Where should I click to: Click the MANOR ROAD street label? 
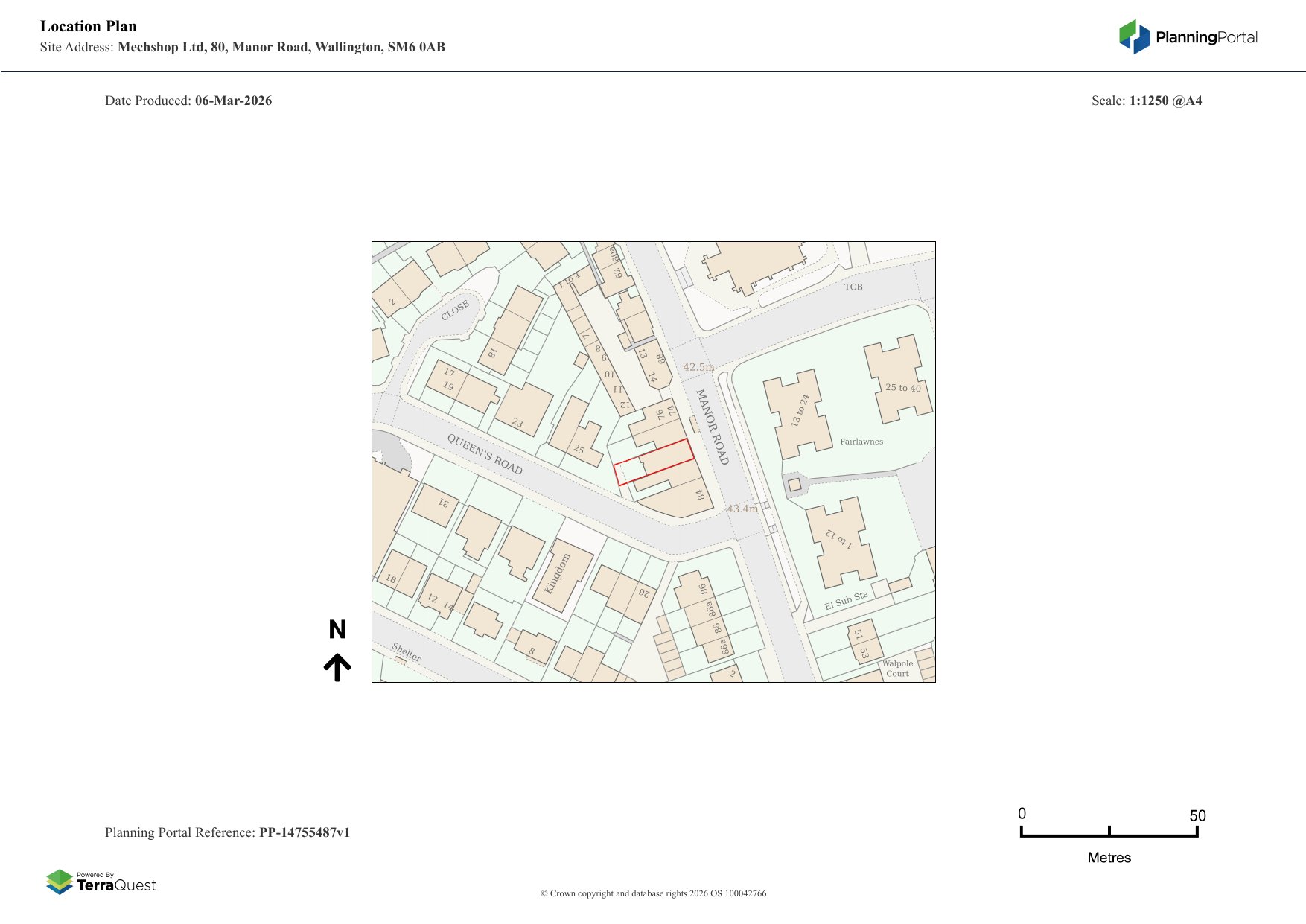tap(711, 426)
